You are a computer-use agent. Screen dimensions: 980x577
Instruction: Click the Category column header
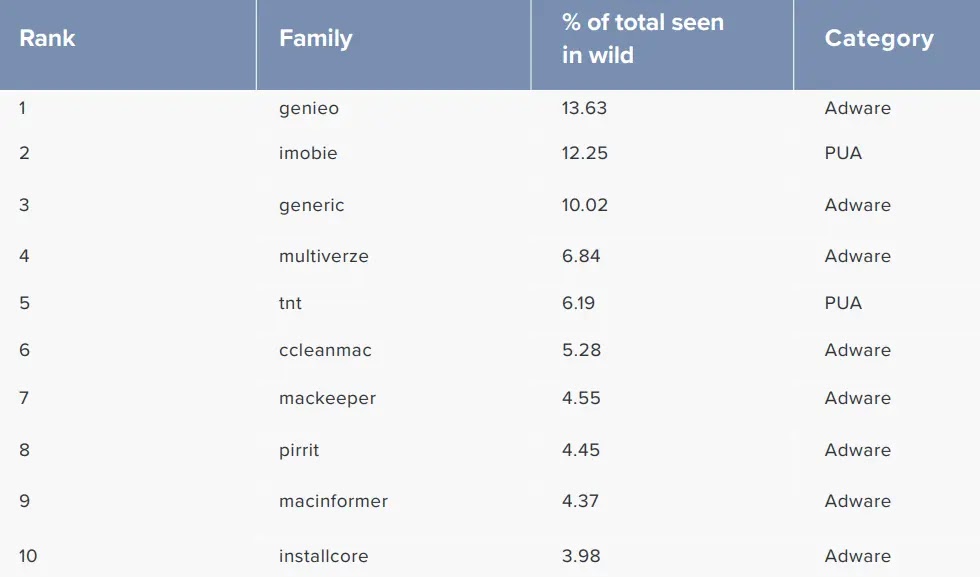tap(879, 39)
